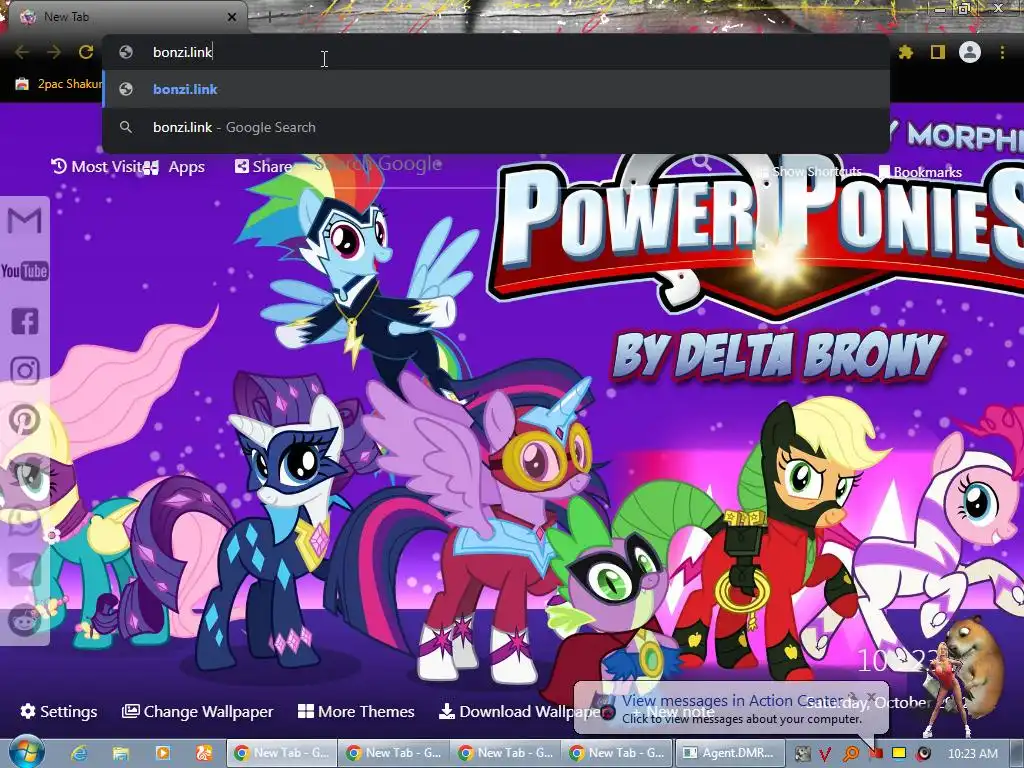Switch to first New Tab Chrome taskbar window
Image resolution: width=1024 pixels, height=768 pixels.
(x=281, y=753)
